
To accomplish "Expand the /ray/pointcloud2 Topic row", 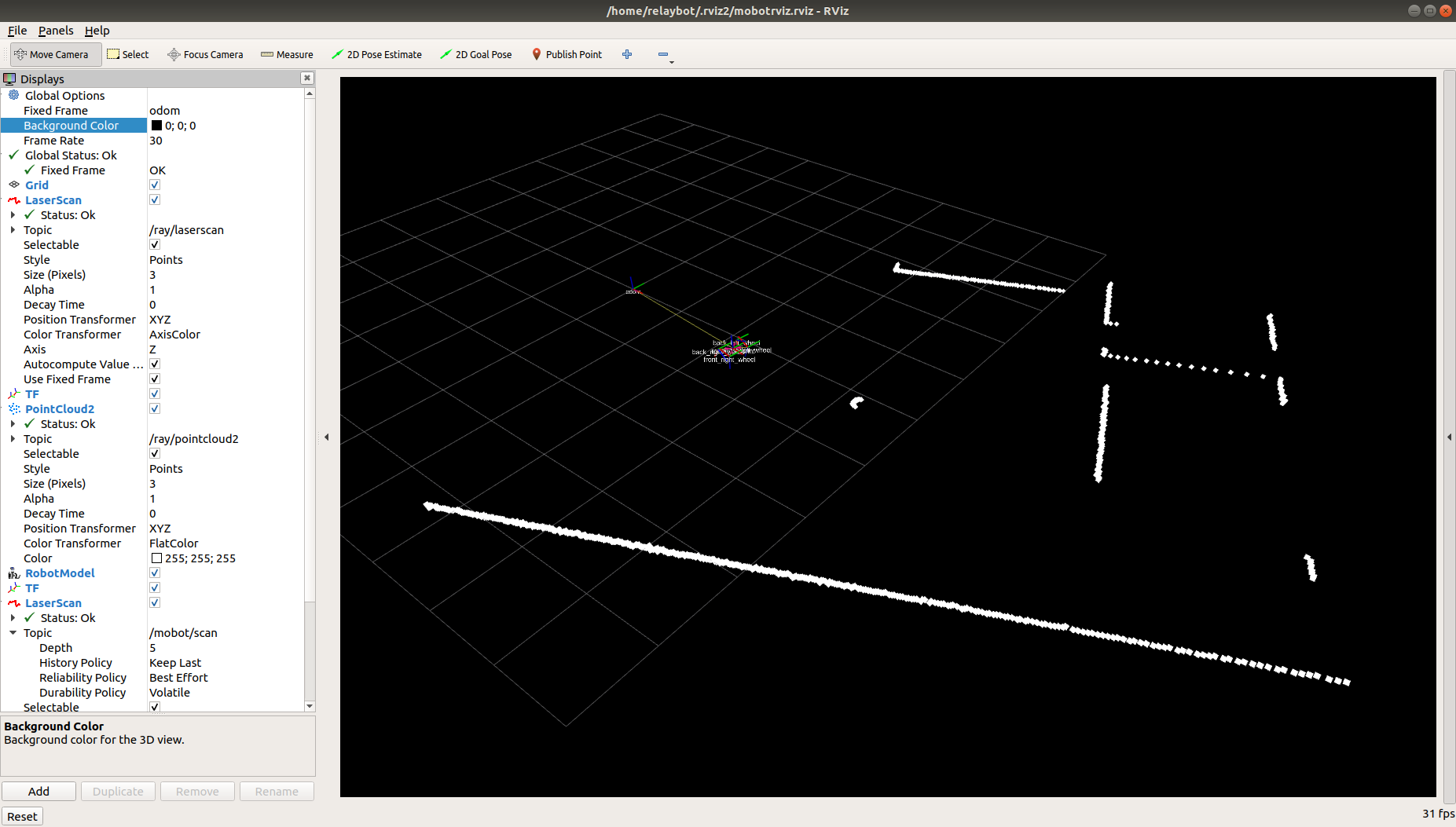I will 13,438.
